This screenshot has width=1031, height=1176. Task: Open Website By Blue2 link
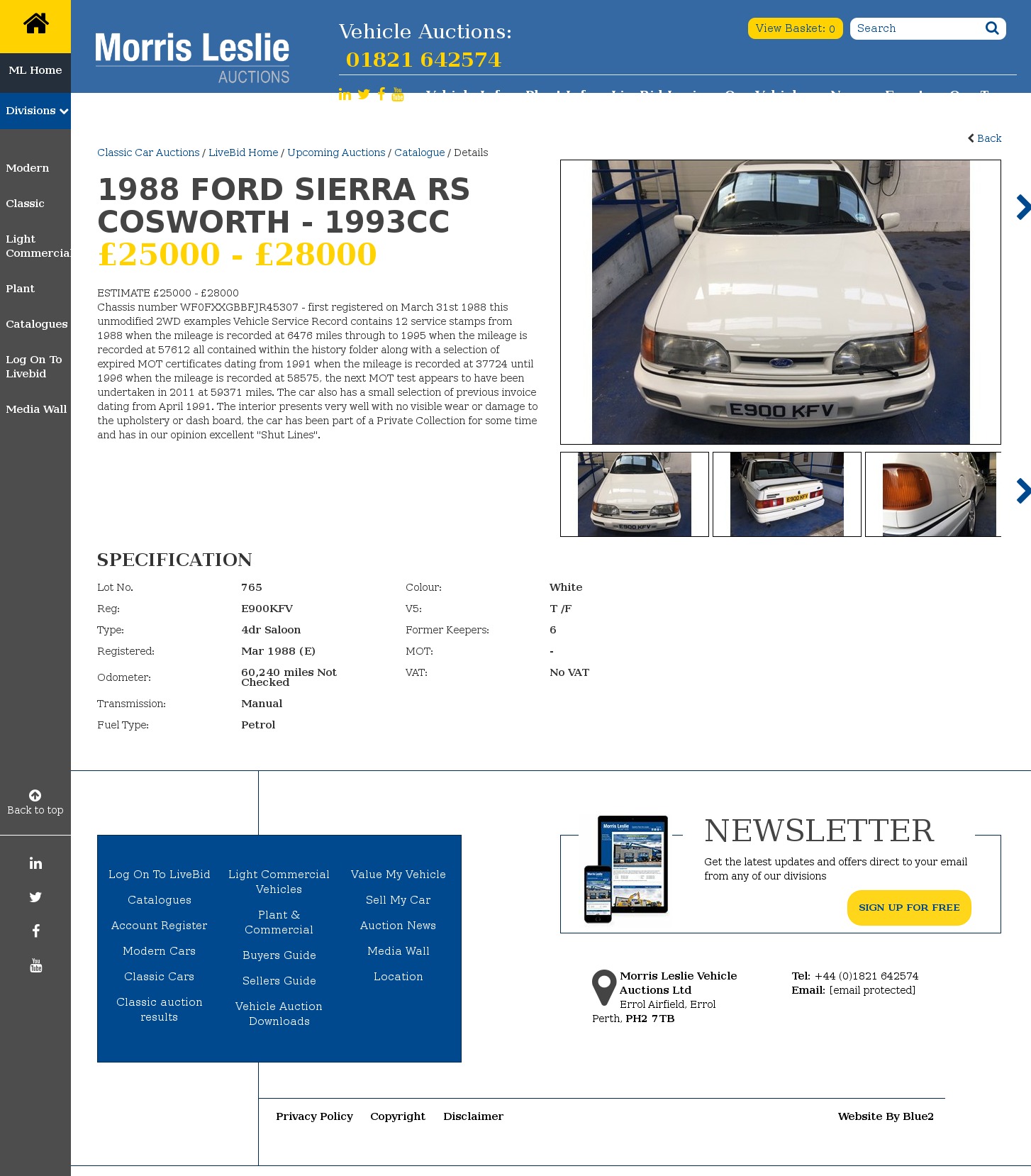[886, 1116]
